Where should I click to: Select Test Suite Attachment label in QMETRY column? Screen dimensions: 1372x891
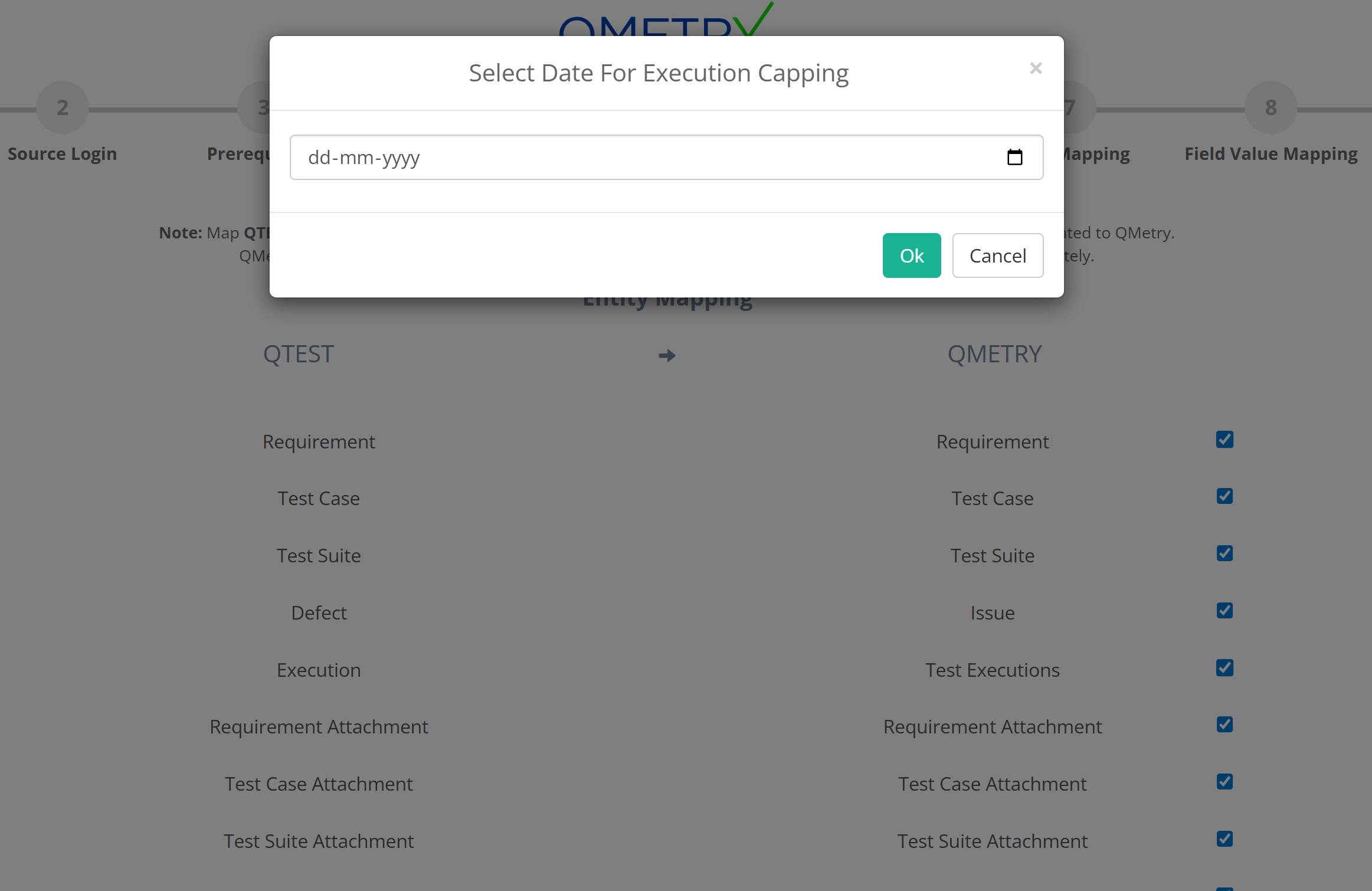(993, 841)
